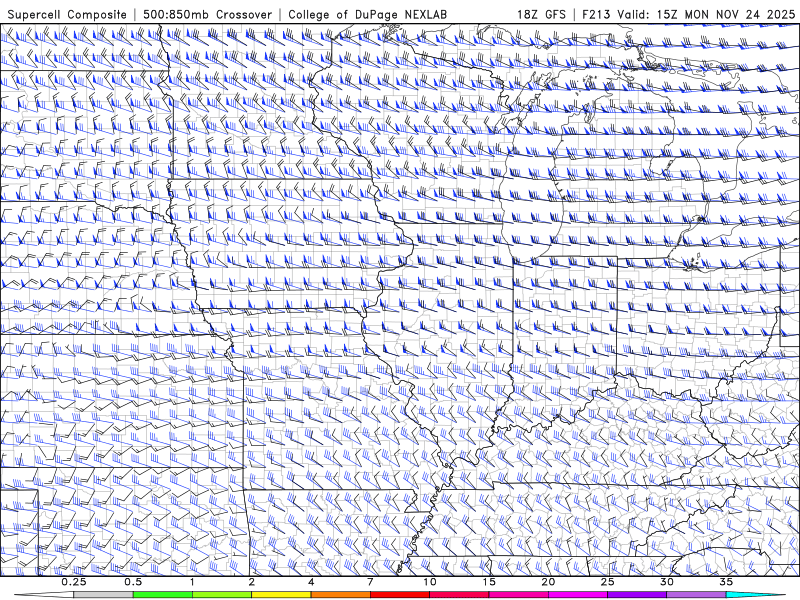Click the '30' legend value

tap(666, 582)
